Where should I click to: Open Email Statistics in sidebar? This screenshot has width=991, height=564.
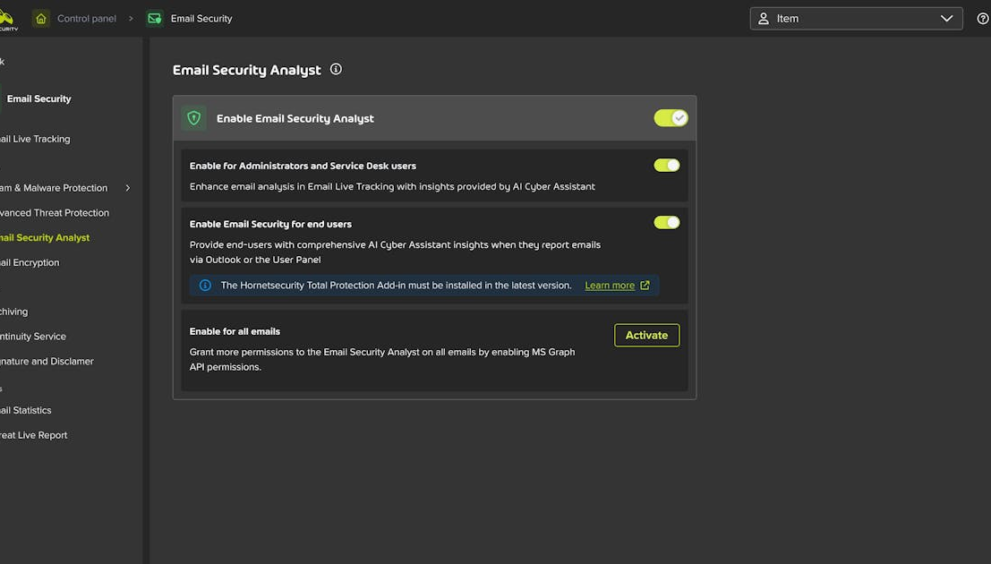[x=26, y=410]
